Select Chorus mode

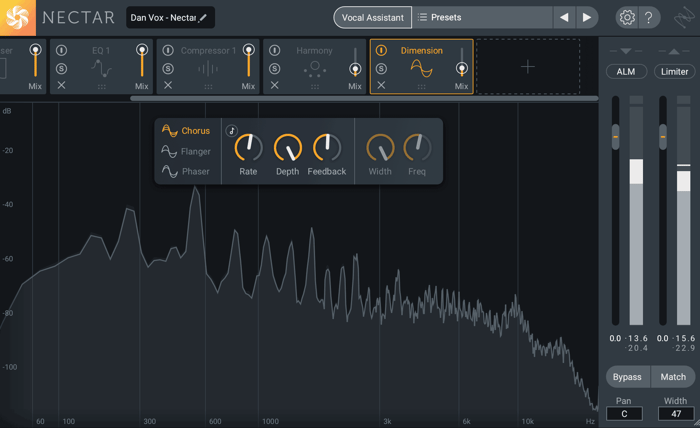click(186, 131)
